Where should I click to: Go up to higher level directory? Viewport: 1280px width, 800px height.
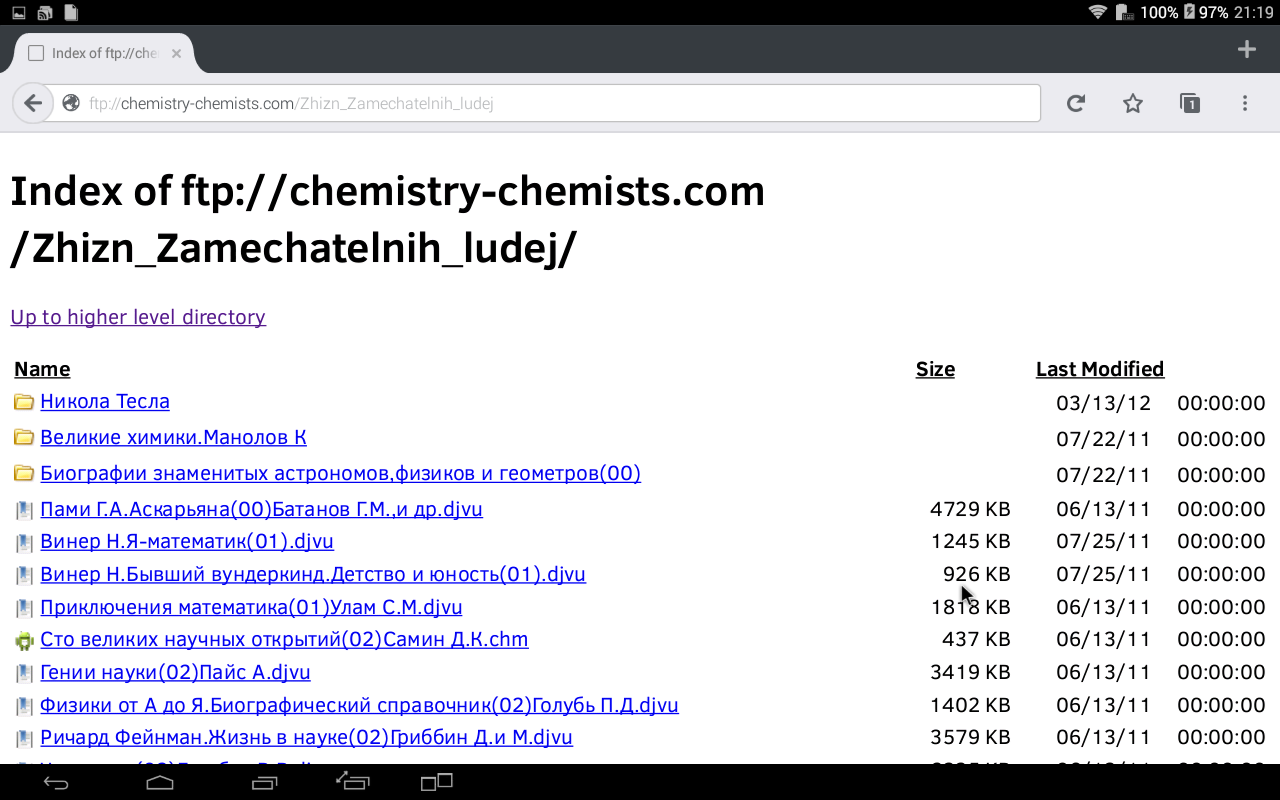coord(138,317)
